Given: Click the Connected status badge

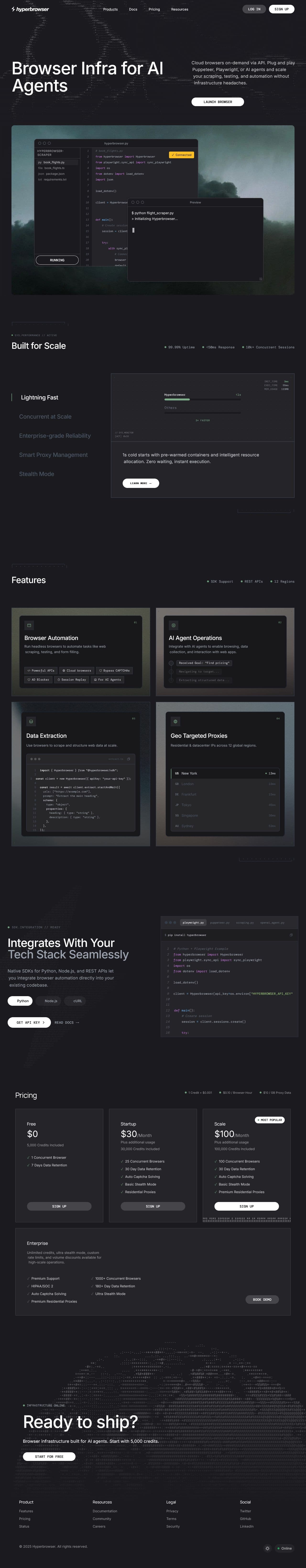Looking at the screenshot, I should coord(181,155).
